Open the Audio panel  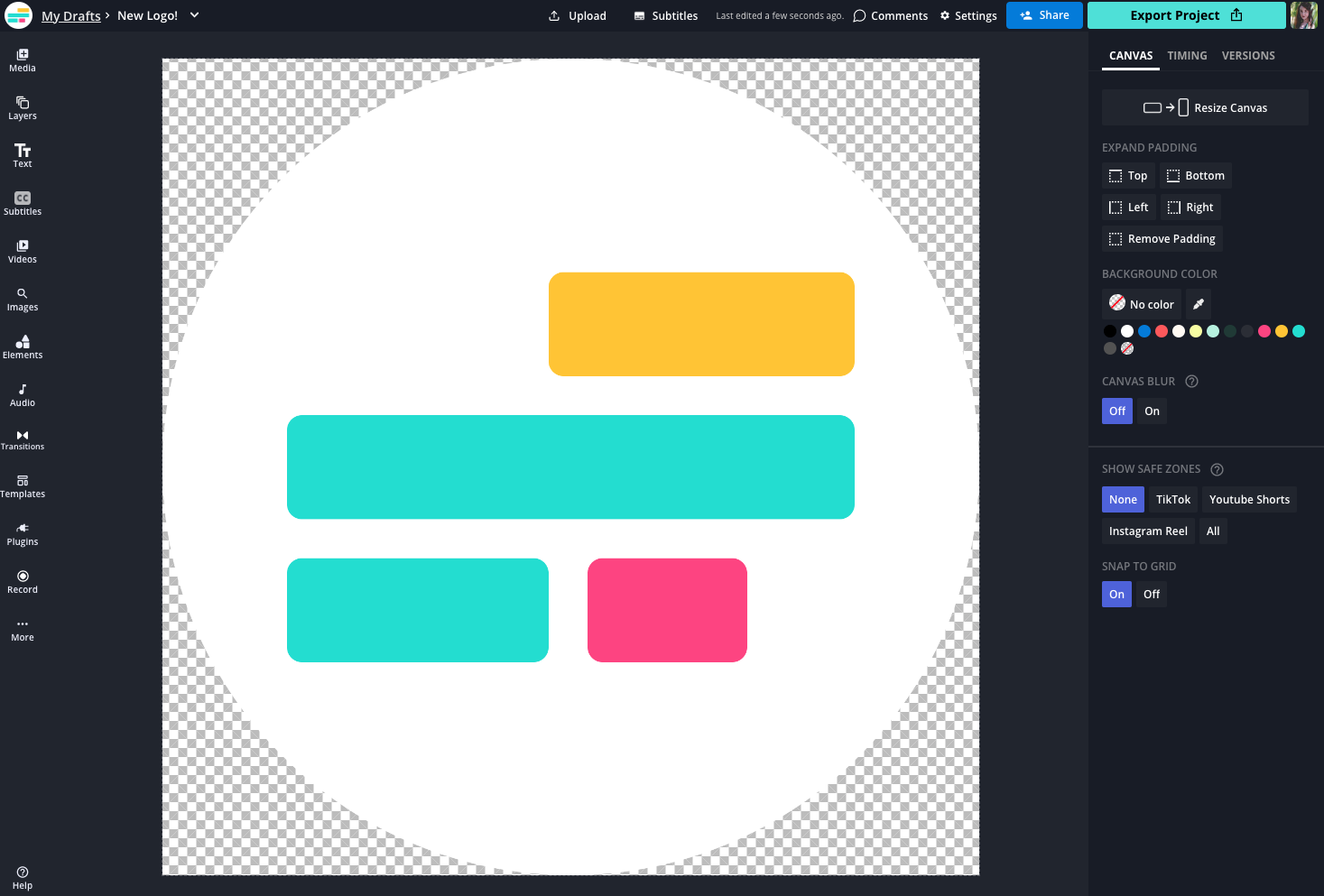22,394
